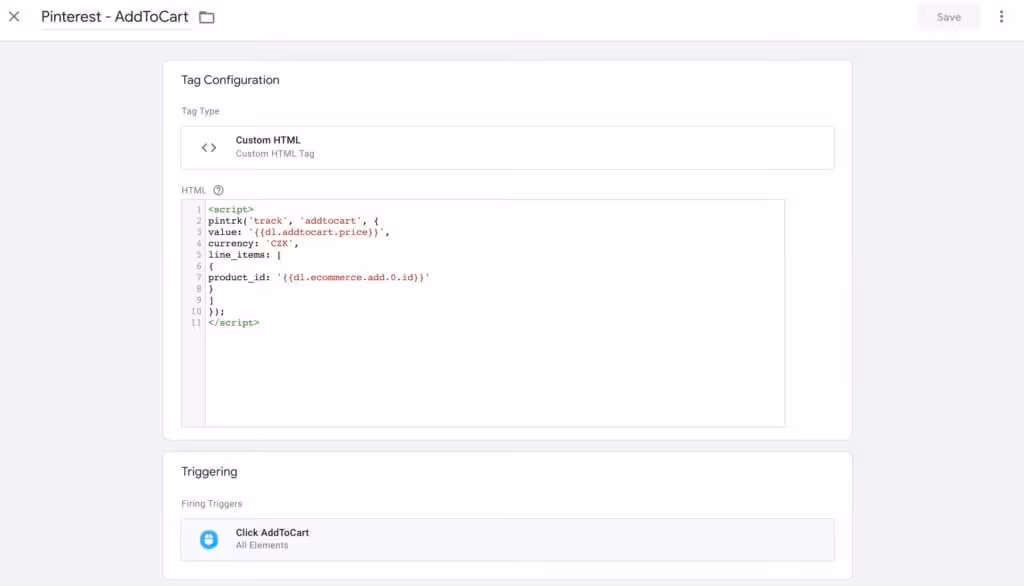Click the value: '{{dl.addtocart.price}}' line
The width and height of the screenshot is (1024, 586).
[x=298, y=232]
